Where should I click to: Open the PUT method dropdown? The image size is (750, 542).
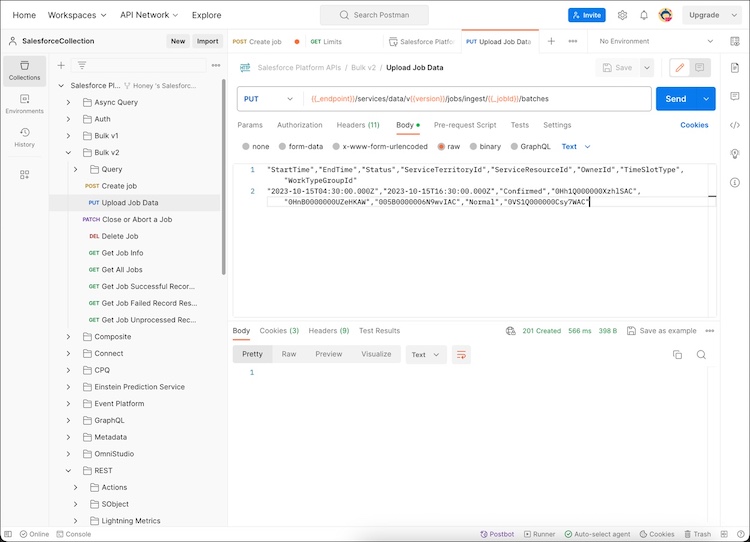point(269,99)
